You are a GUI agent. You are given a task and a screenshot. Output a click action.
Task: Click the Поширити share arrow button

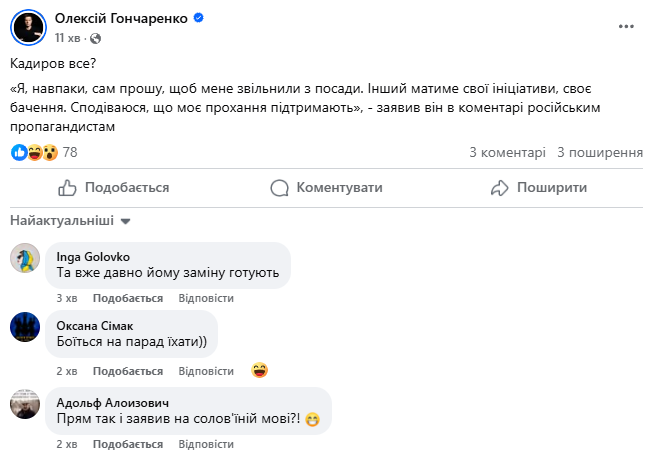538,187
